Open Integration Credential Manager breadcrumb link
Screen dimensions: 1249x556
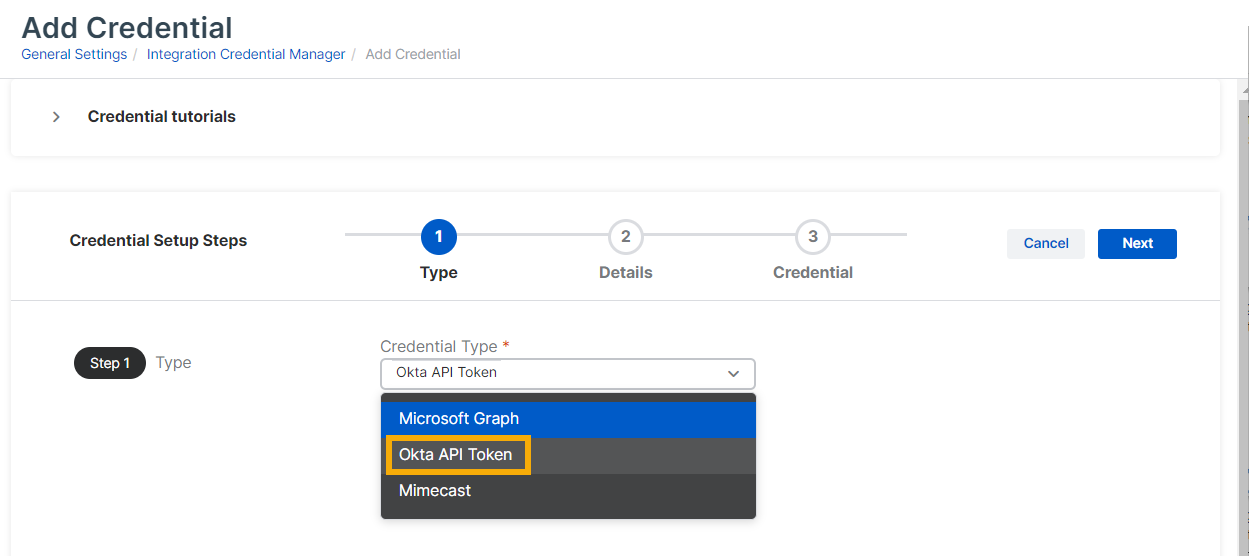(246, 54)
